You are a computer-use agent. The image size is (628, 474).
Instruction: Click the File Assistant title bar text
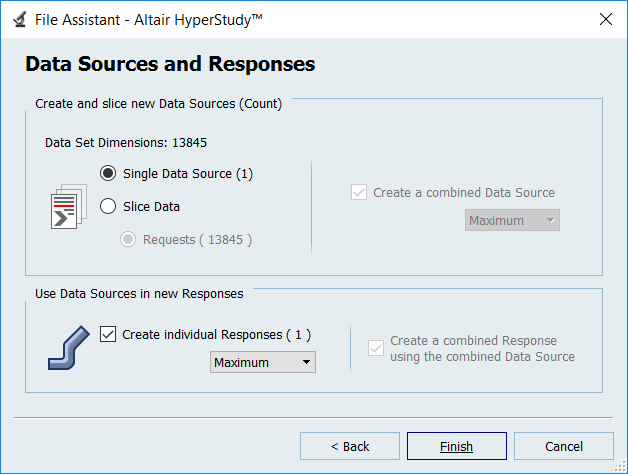(150, 19)
